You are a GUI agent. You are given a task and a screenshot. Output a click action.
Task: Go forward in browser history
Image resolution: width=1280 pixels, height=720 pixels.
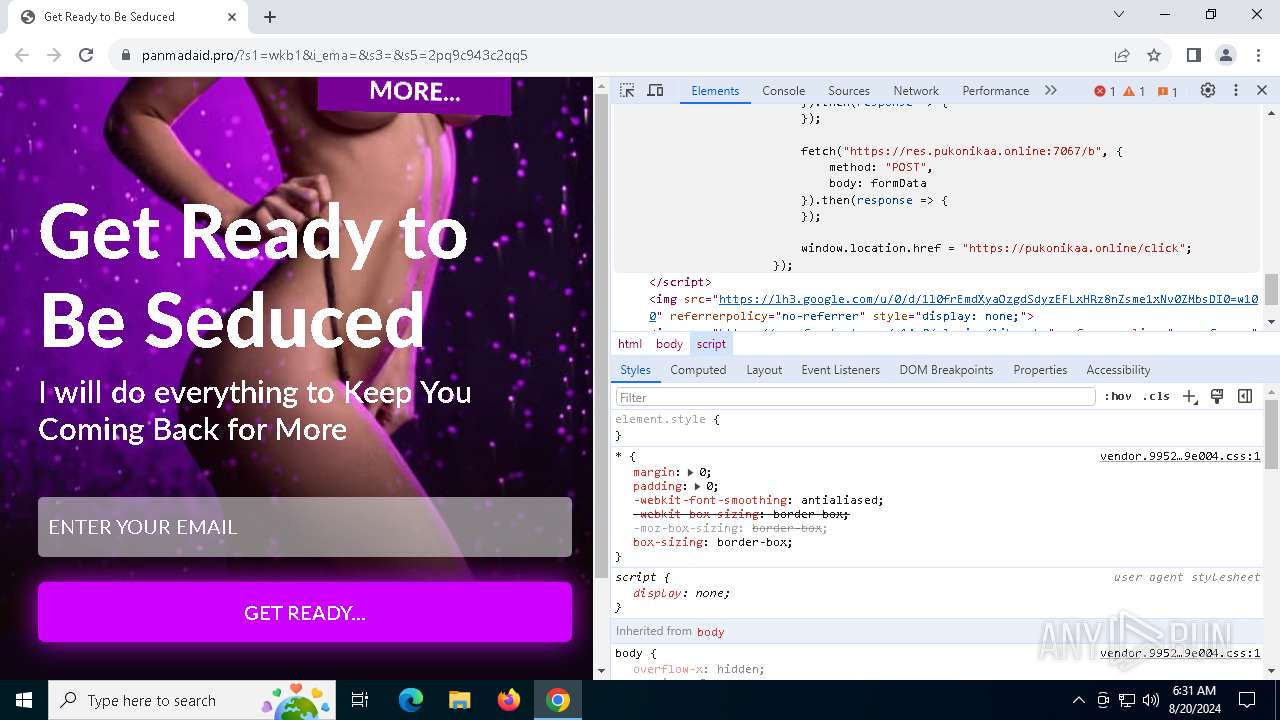[54, 55]
